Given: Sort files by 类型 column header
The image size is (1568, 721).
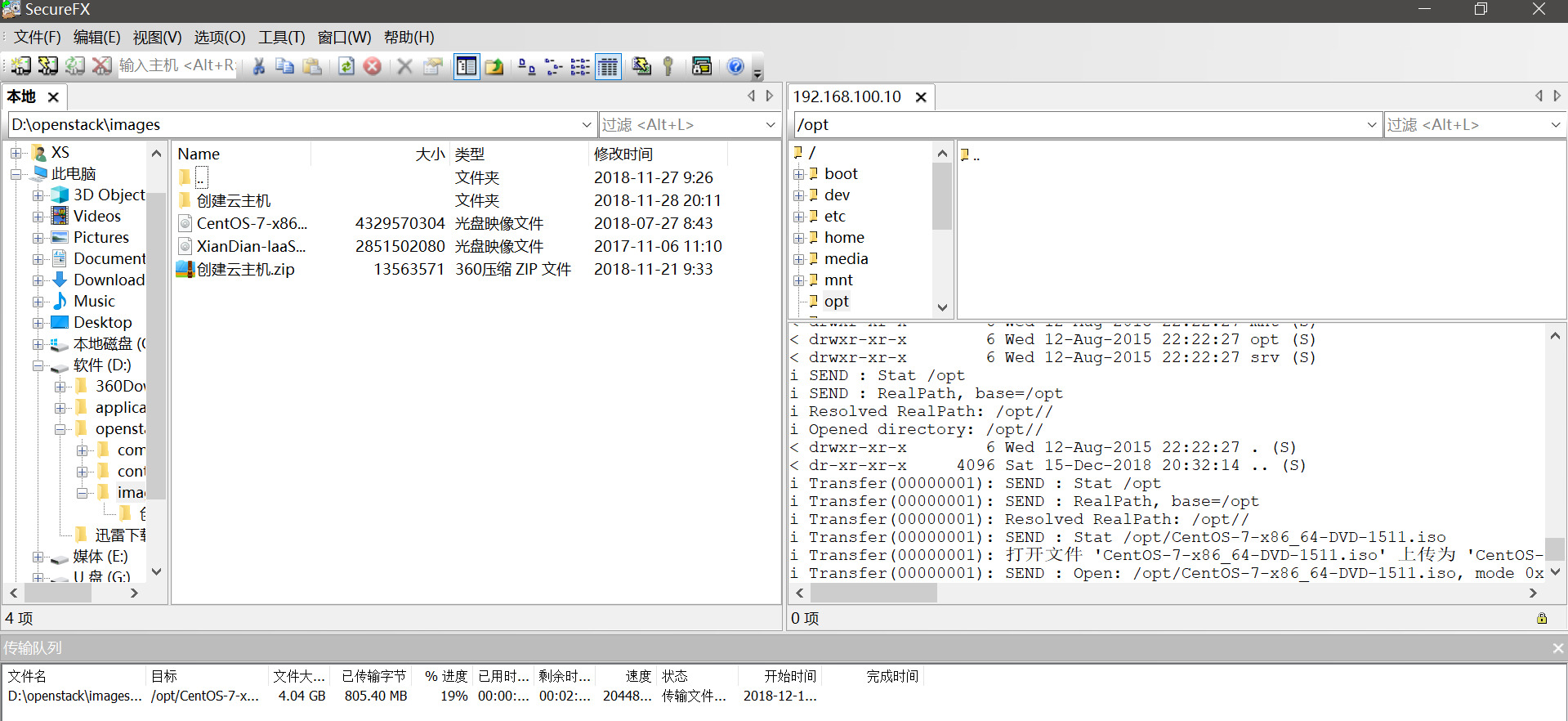Looking at the screenshot, I should pos(519,154).
